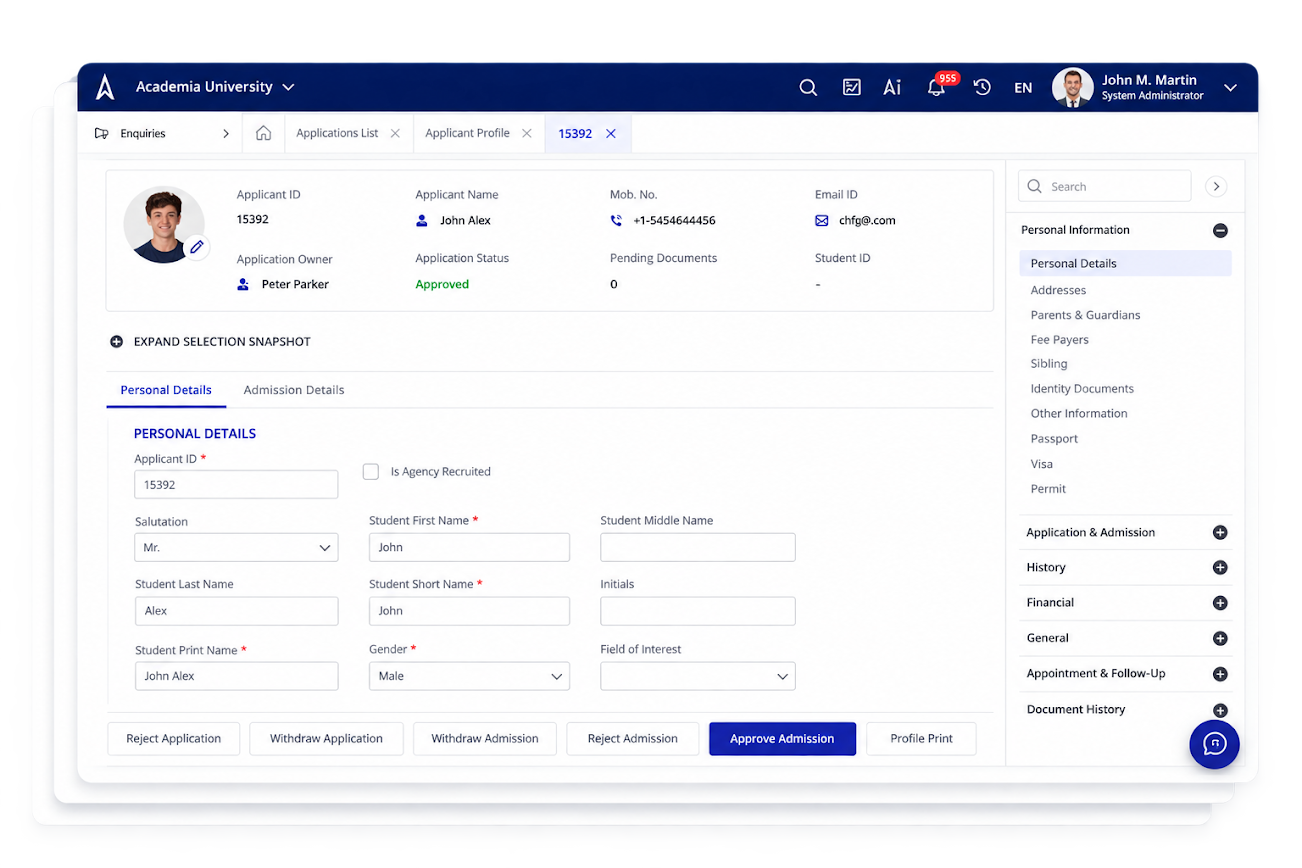Select Identity Documents in the sidebar
This screenshot has width=1302, height=868.
(x=1082, y=389)
